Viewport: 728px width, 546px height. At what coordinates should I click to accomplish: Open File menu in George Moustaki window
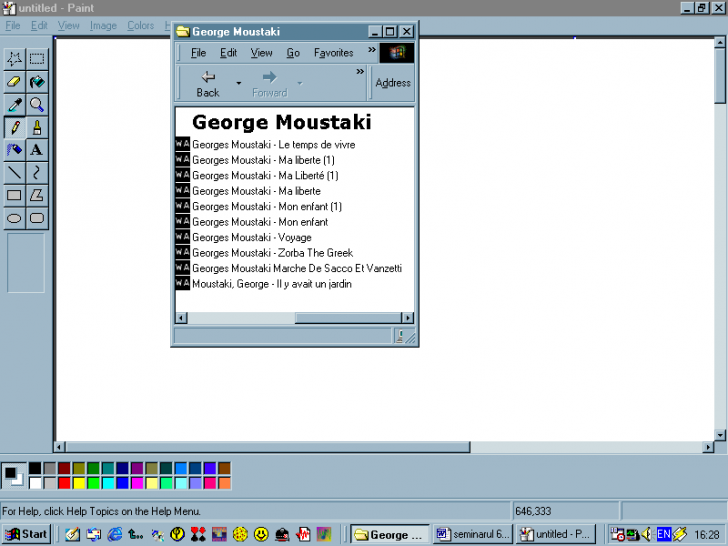click(198, 53)
